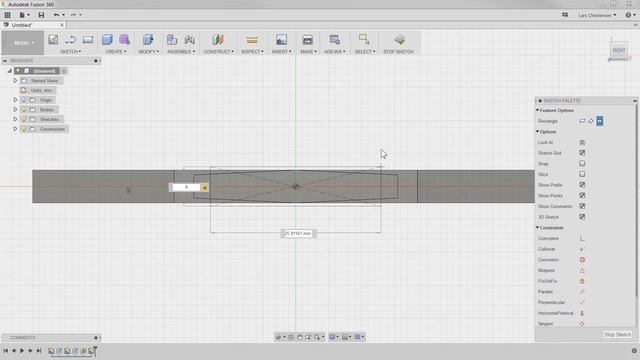Viewport: 640px width, 360px height.
Task: Select the Joint assemble icon
Action: (x=189, y=40)
